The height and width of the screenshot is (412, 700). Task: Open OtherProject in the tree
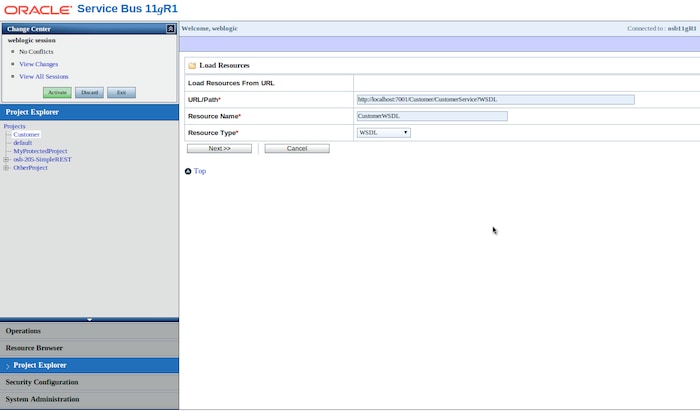coord(30,168)
